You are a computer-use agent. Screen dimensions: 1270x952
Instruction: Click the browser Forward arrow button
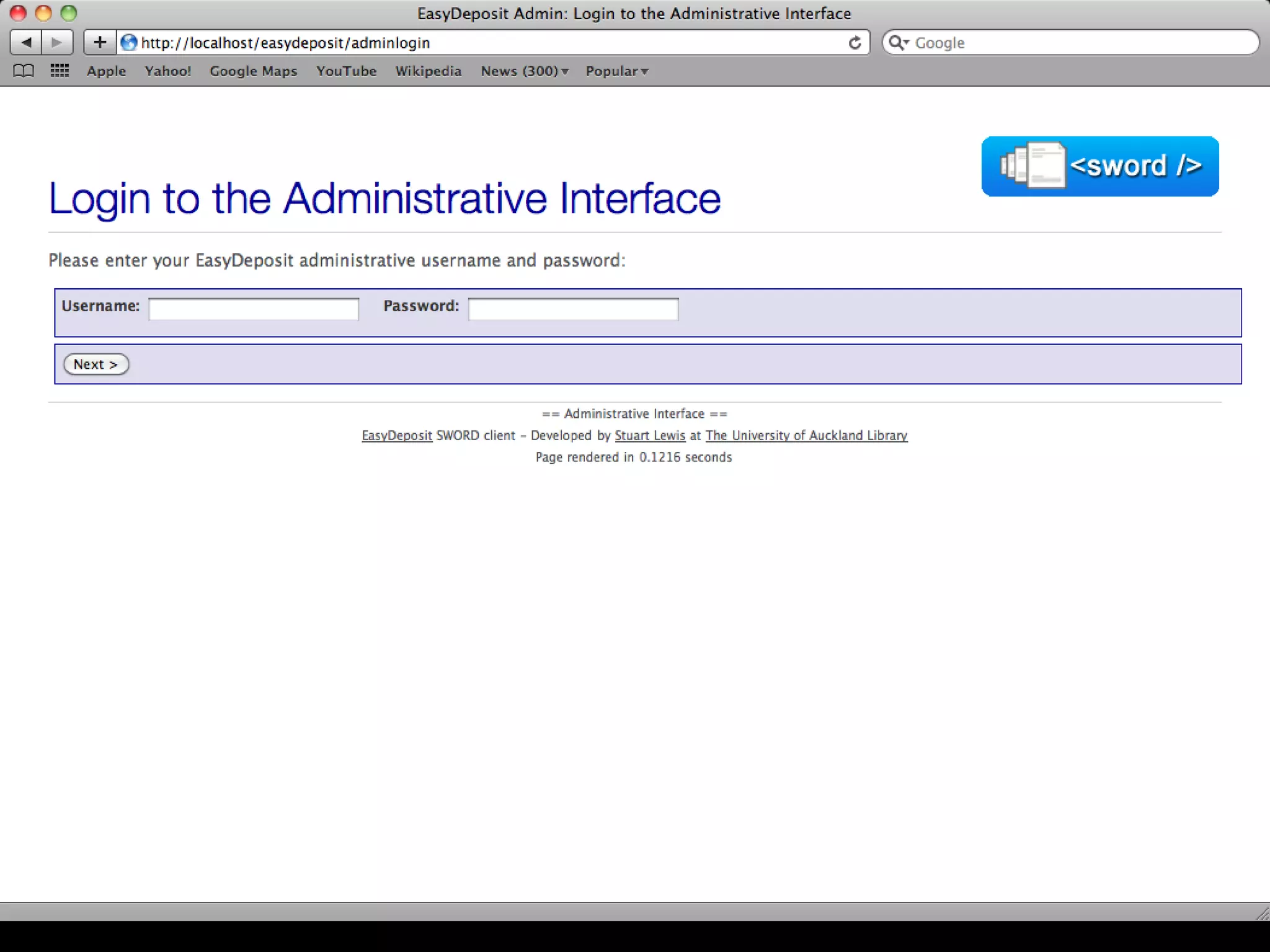(x=57, y=43)
